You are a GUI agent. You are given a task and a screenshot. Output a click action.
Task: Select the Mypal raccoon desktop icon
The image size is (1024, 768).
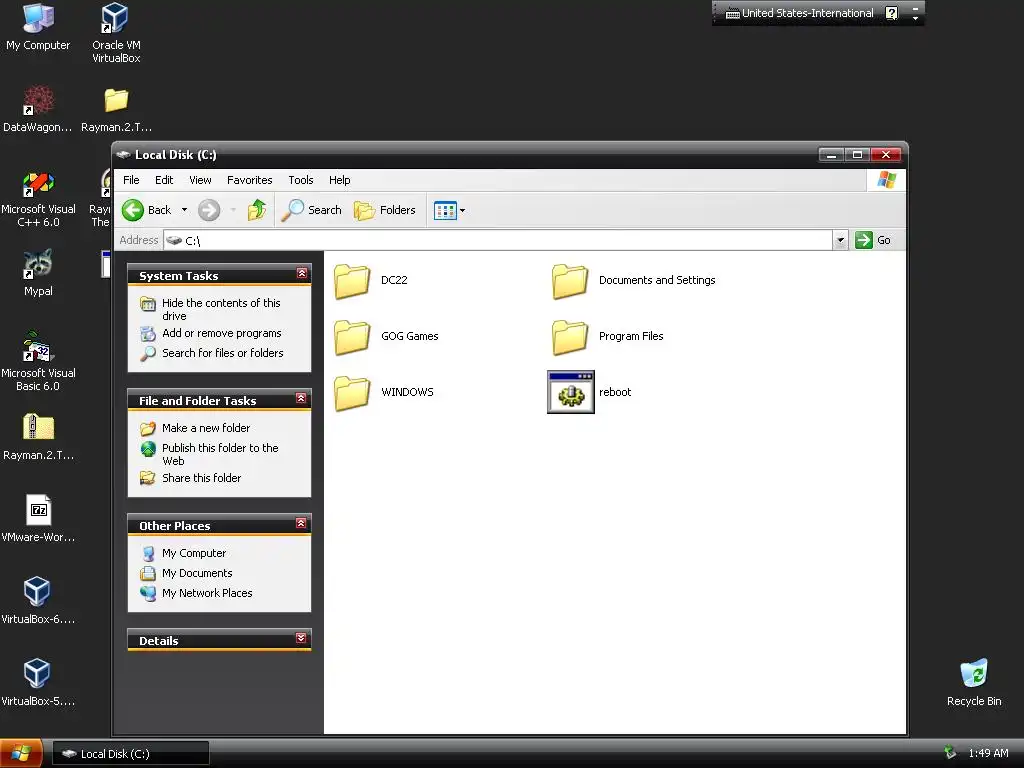(x=38, y=273)
